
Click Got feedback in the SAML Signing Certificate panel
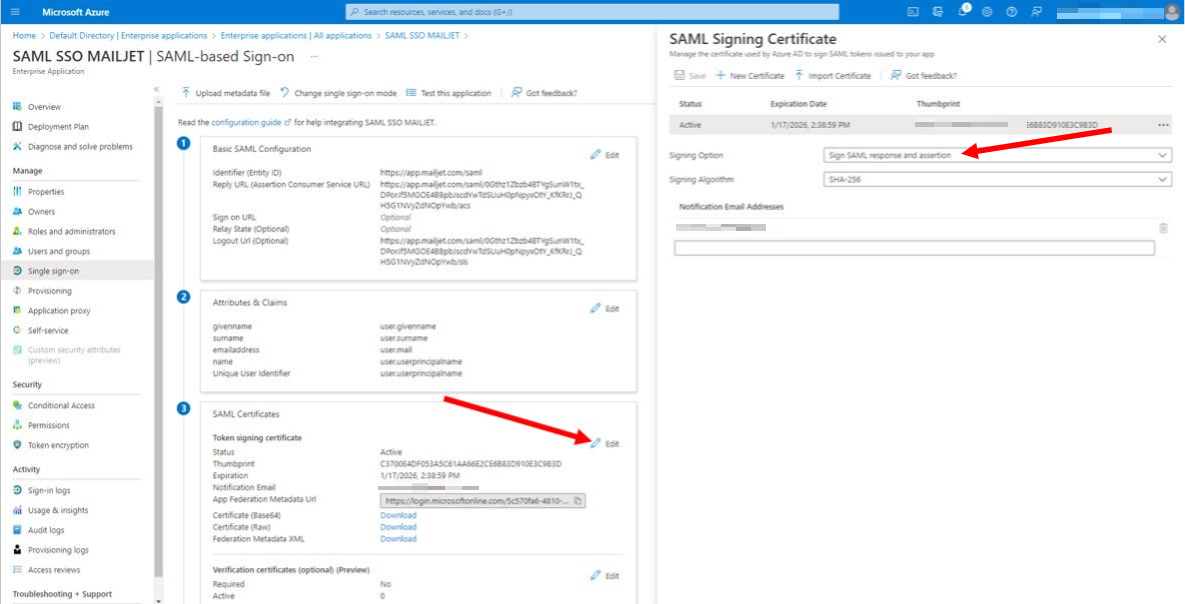click(924, 76)
